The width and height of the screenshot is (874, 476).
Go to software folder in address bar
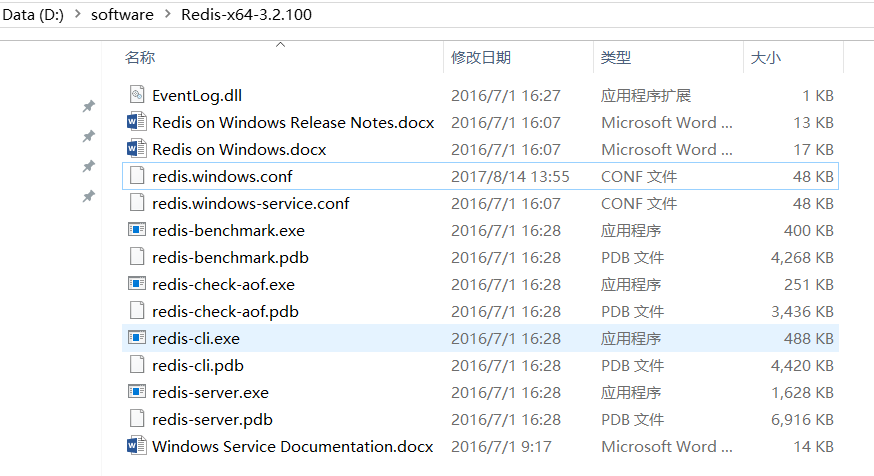point(122,14)
